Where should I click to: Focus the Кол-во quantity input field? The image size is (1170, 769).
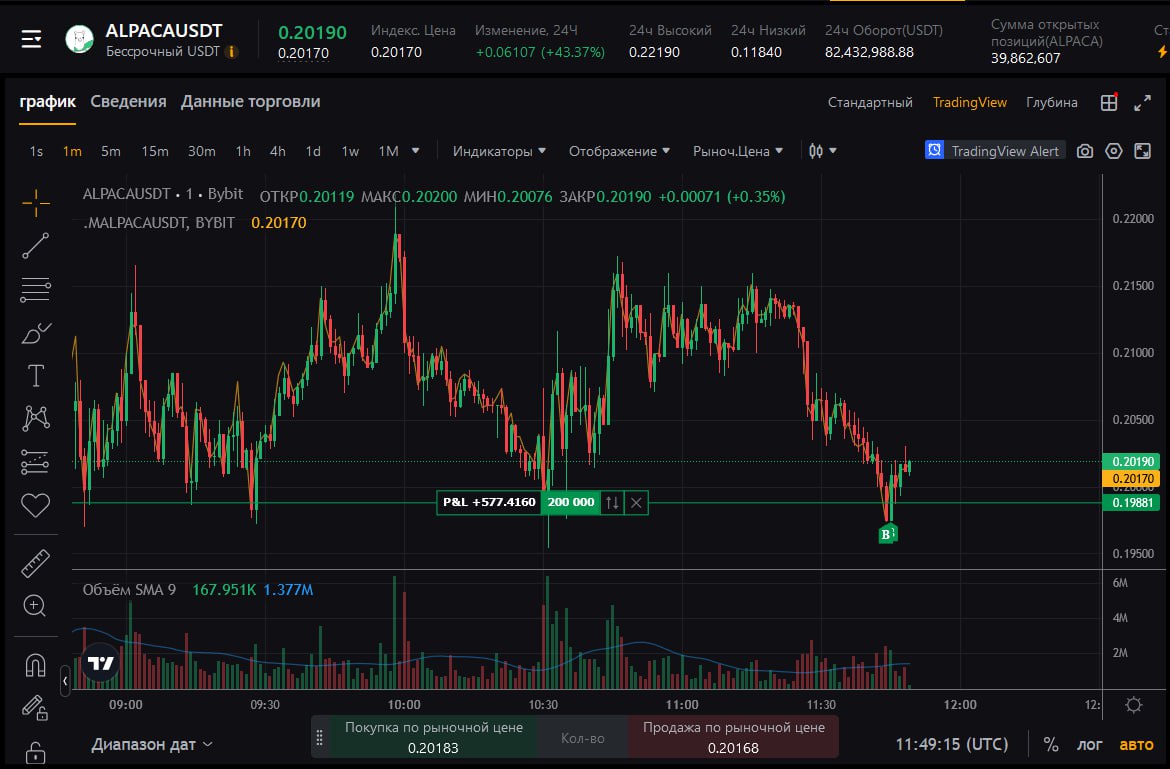point(583,738)
